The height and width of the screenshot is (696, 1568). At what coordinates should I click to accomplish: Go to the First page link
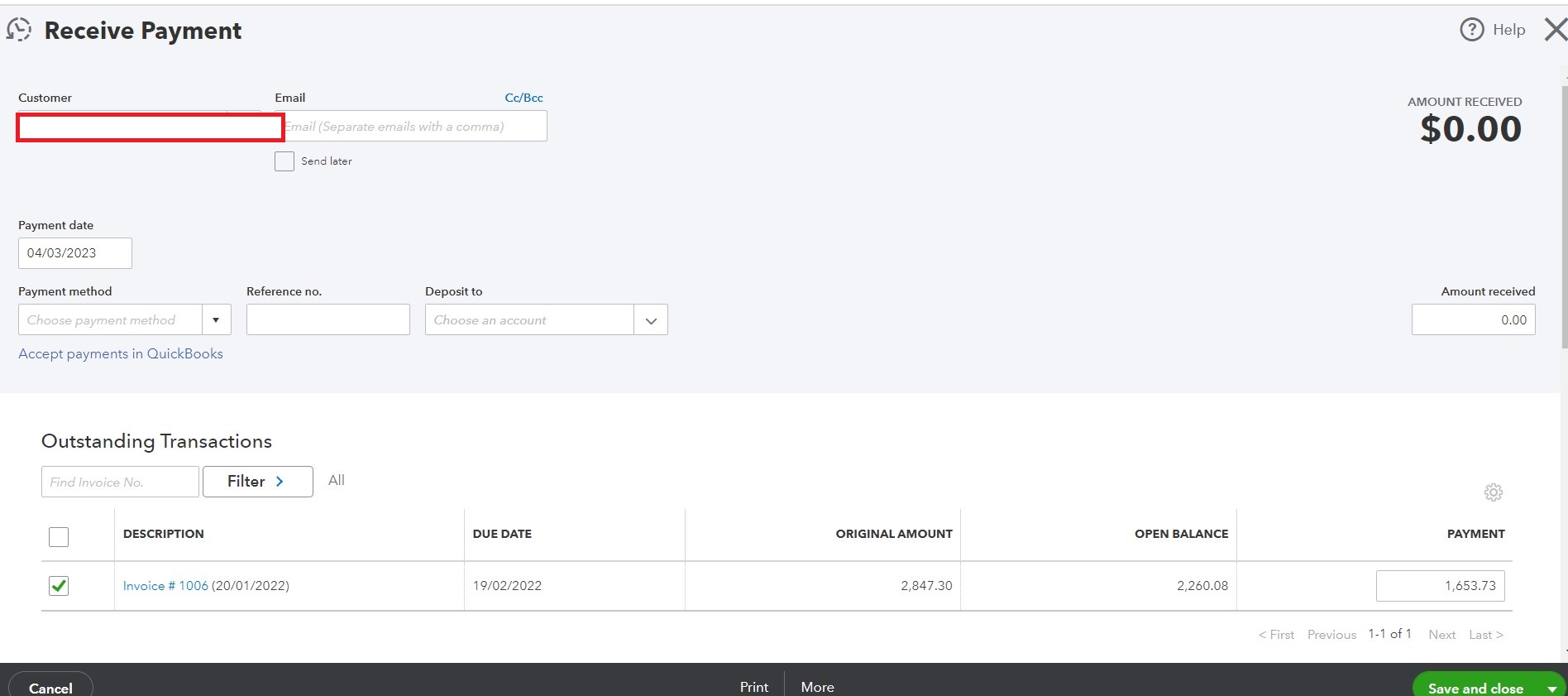click(x=1276, y=635)
